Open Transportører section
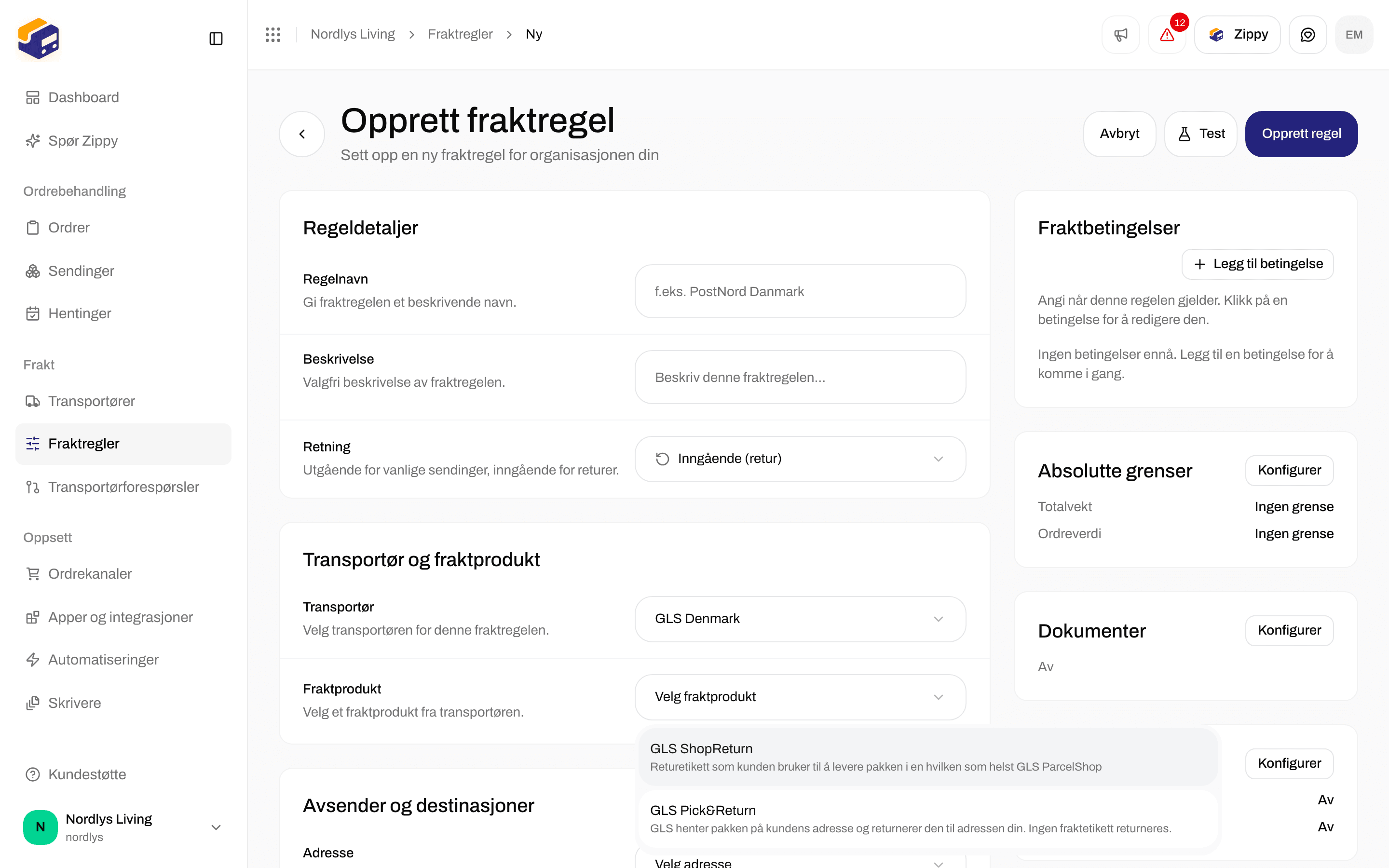Image resolution: width=1389 pixels, height=868 pixels. tap(123, 401)
